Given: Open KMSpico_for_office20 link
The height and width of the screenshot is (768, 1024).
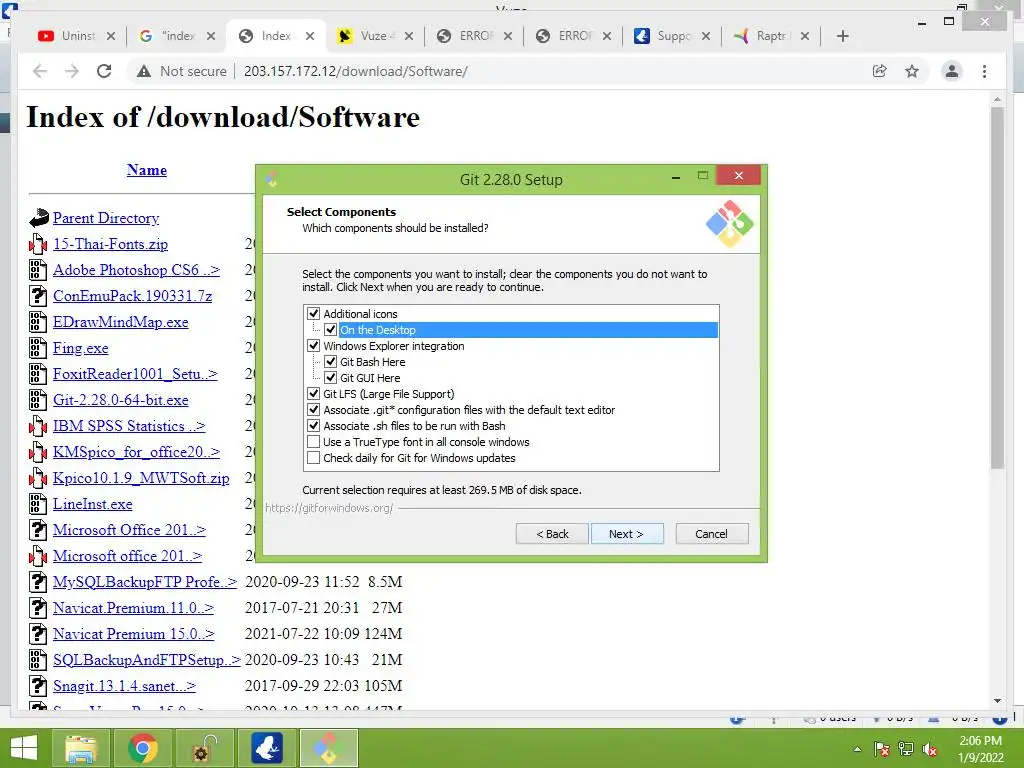Looking at the screenshot, I should tap(136, 452).
